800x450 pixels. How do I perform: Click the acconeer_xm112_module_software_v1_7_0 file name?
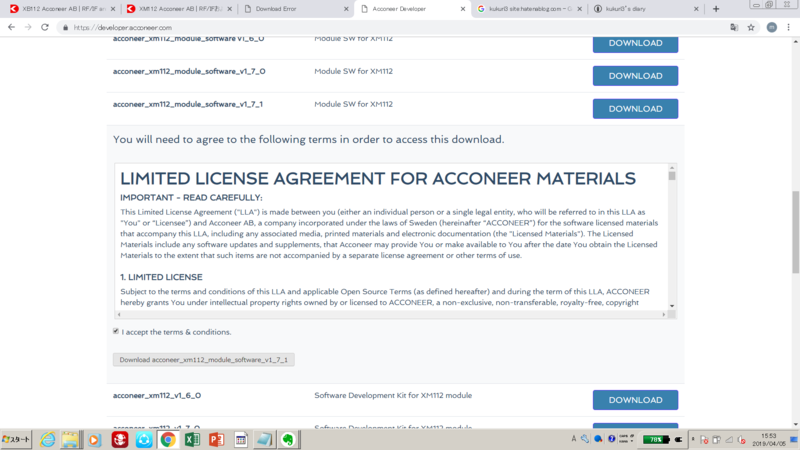pyautogui.click(x=189, y=71)
